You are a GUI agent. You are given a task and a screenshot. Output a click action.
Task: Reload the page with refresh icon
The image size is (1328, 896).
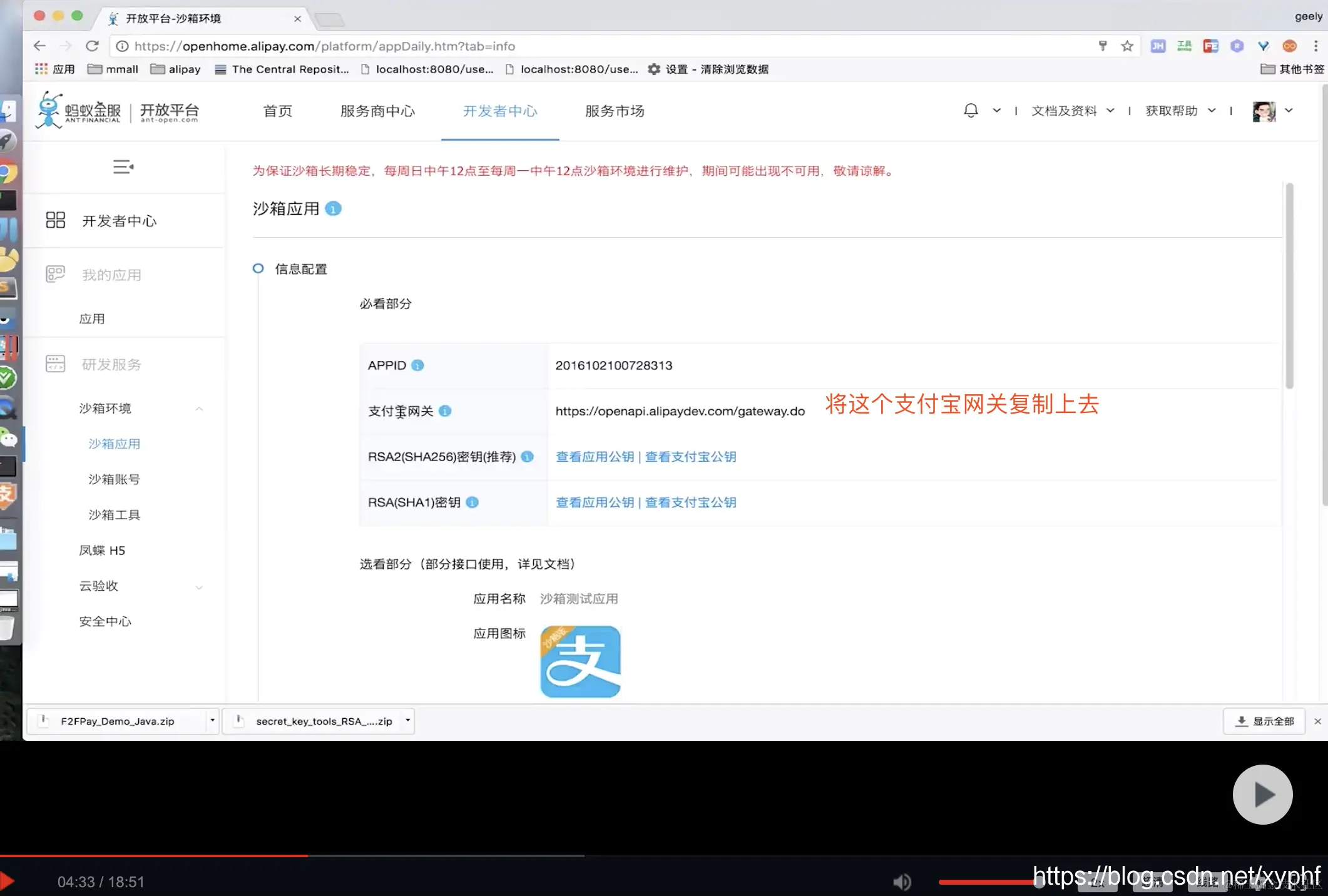(93, 46)
